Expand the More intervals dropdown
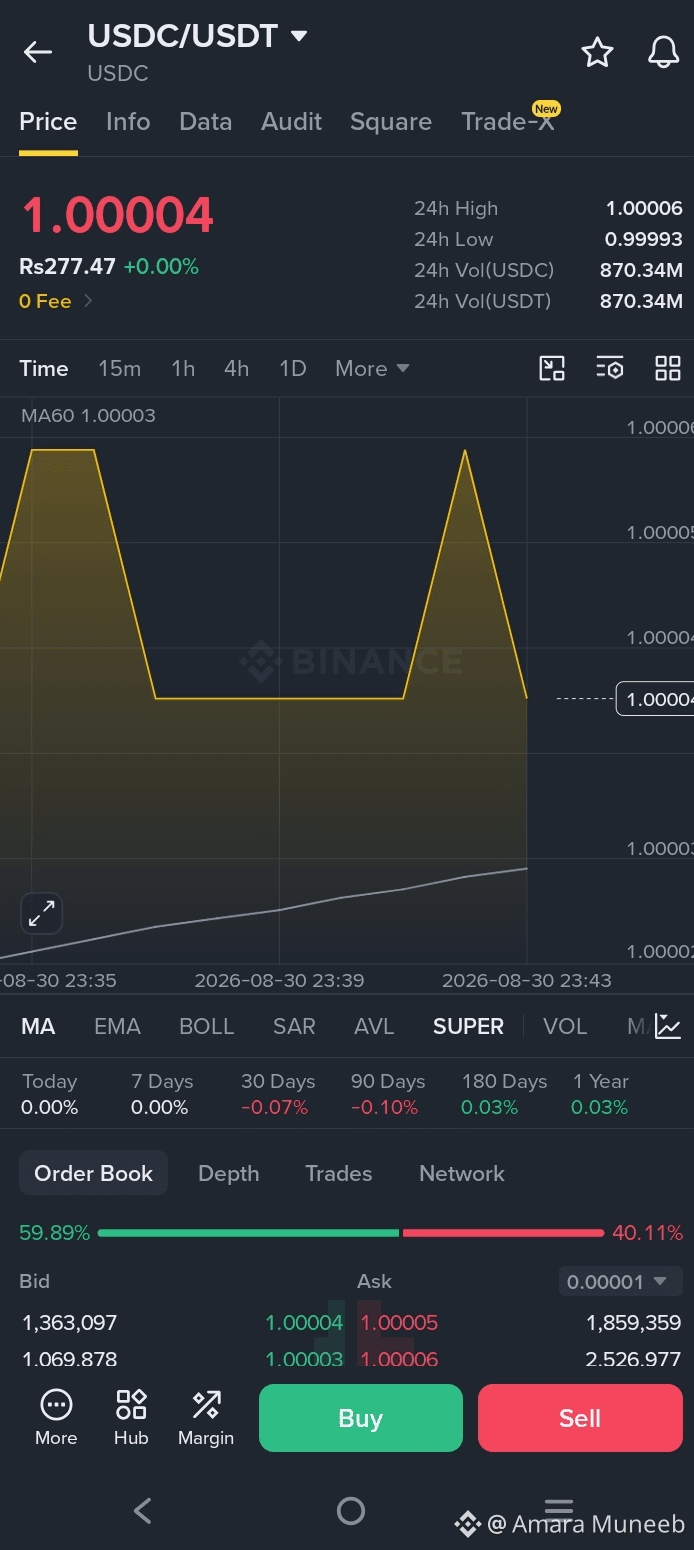Screen dimensions: 694x1550 click(372, 368)
